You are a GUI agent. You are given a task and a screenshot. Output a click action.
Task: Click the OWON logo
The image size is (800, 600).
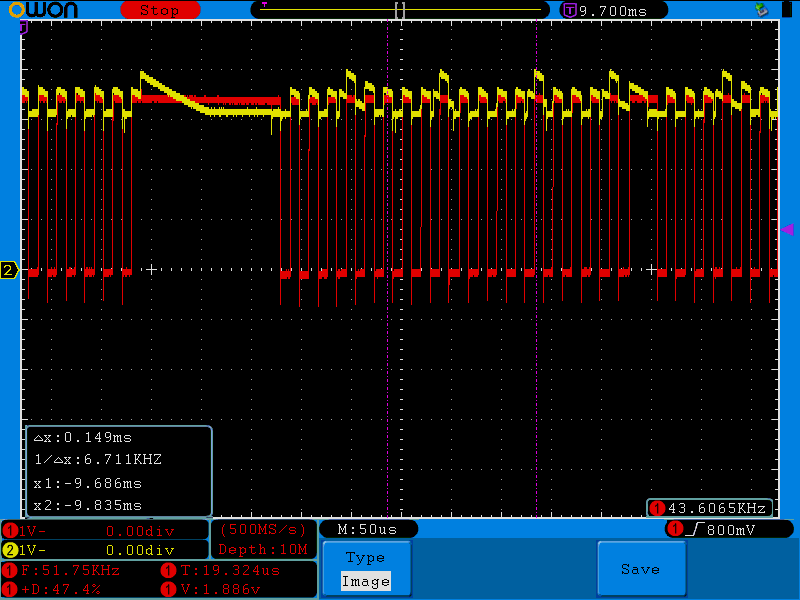(43, 9)
